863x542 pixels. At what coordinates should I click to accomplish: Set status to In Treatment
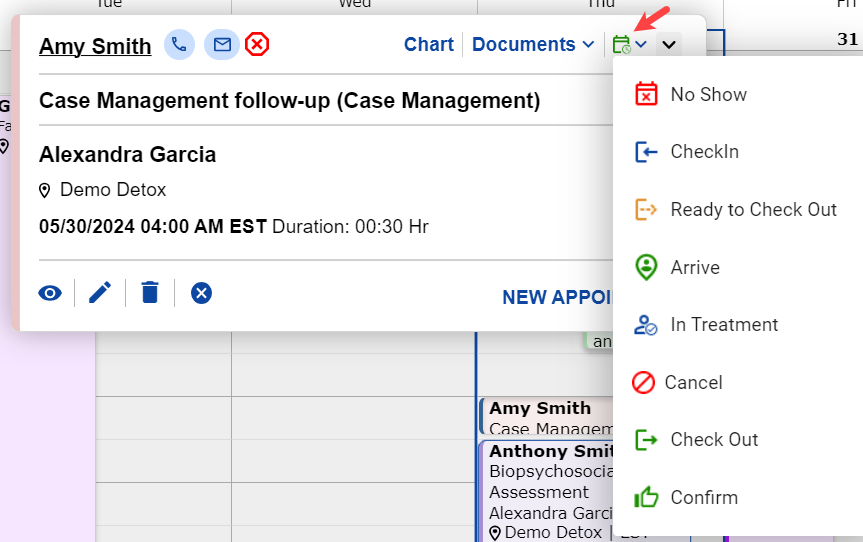click(x=724, y=325)
